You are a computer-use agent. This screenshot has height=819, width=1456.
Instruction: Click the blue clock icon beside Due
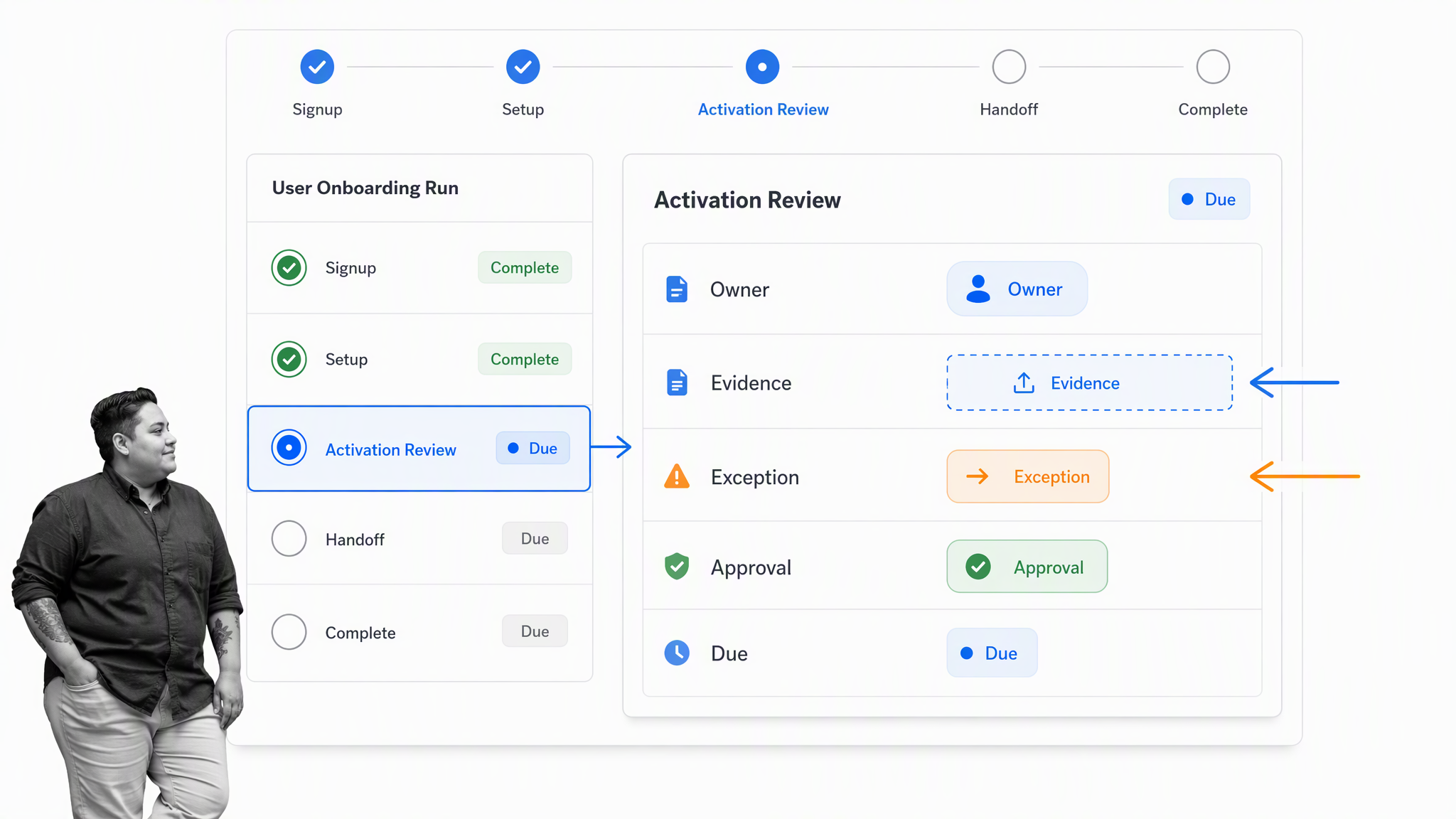tap(677, 653)
